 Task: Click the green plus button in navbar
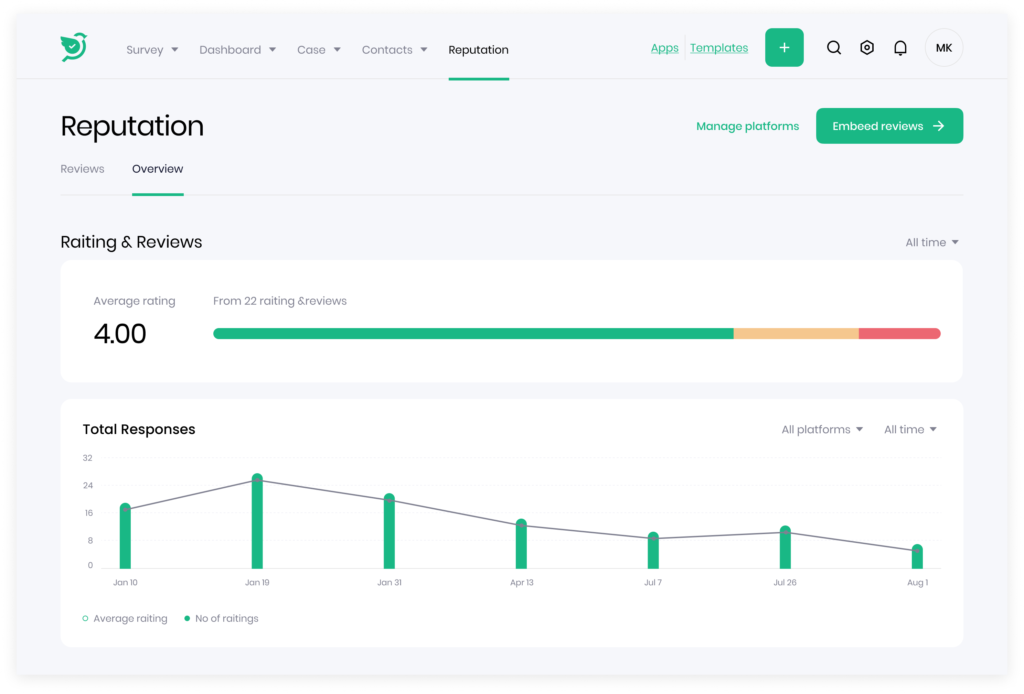point(784,47)
